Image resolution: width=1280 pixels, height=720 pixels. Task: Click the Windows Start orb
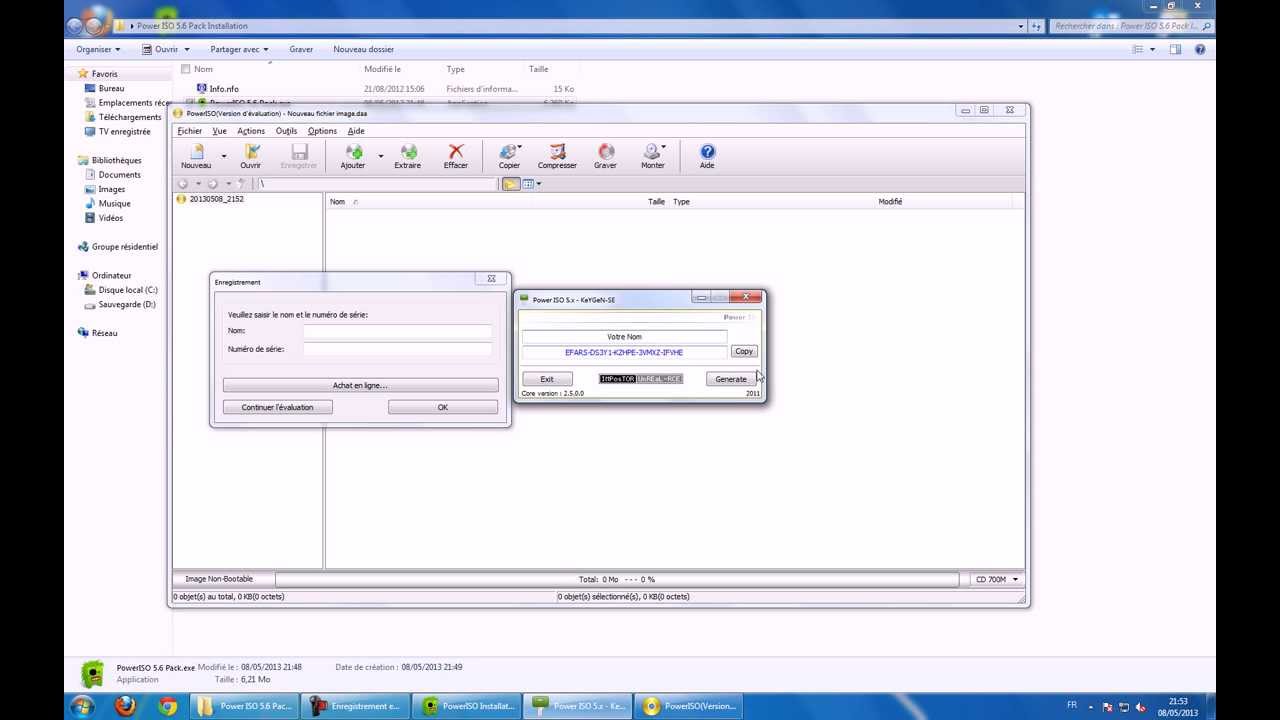pos(82,706)
